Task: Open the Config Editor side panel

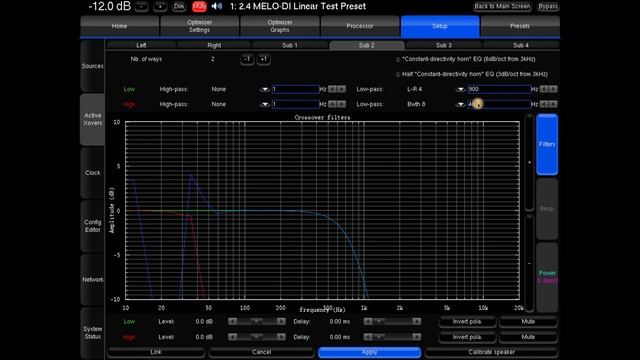Action: click(93, 226)
